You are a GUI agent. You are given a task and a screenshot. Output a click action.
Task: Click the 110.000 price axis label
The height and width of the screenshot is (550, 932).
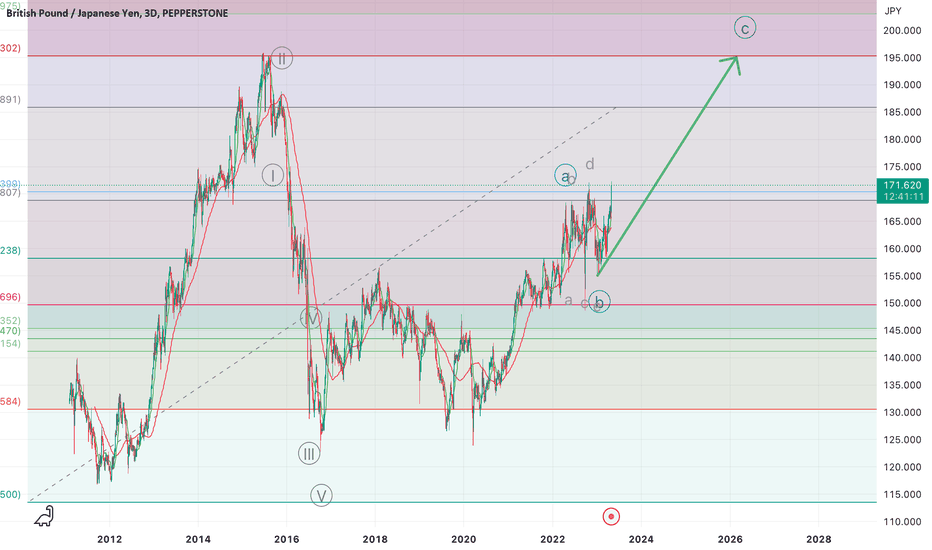902,521
